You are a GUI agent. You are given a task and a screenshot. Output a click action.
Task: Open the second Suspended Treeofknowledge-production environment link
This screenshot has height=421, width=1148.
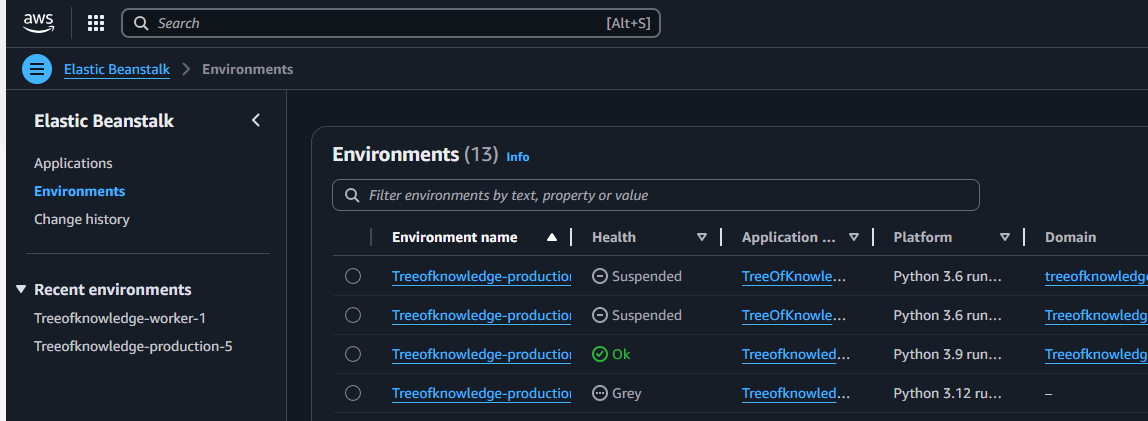tap(482, 316)
